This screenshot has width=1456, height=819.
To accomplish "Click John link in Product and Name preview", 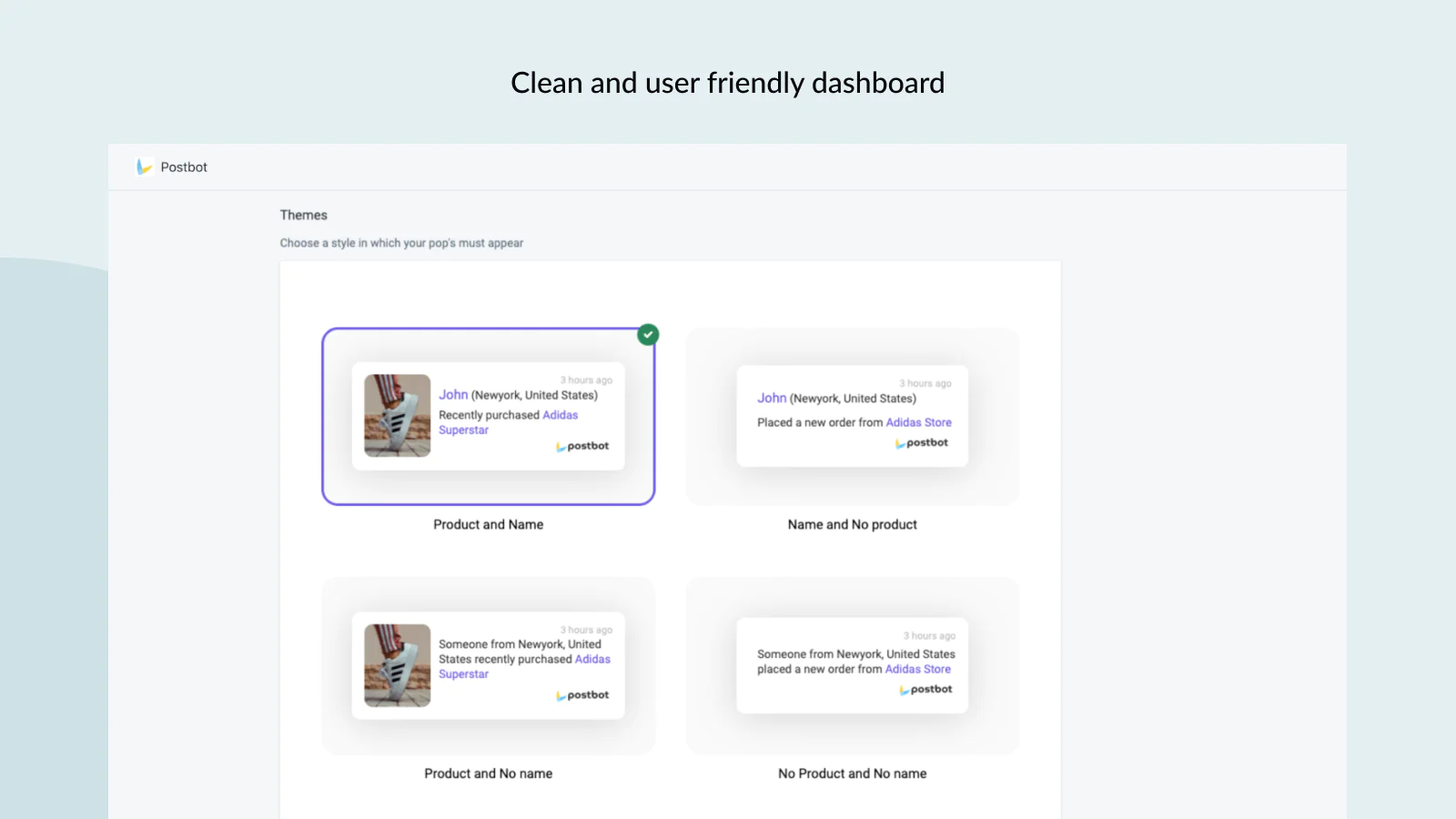I will point(453,395).
